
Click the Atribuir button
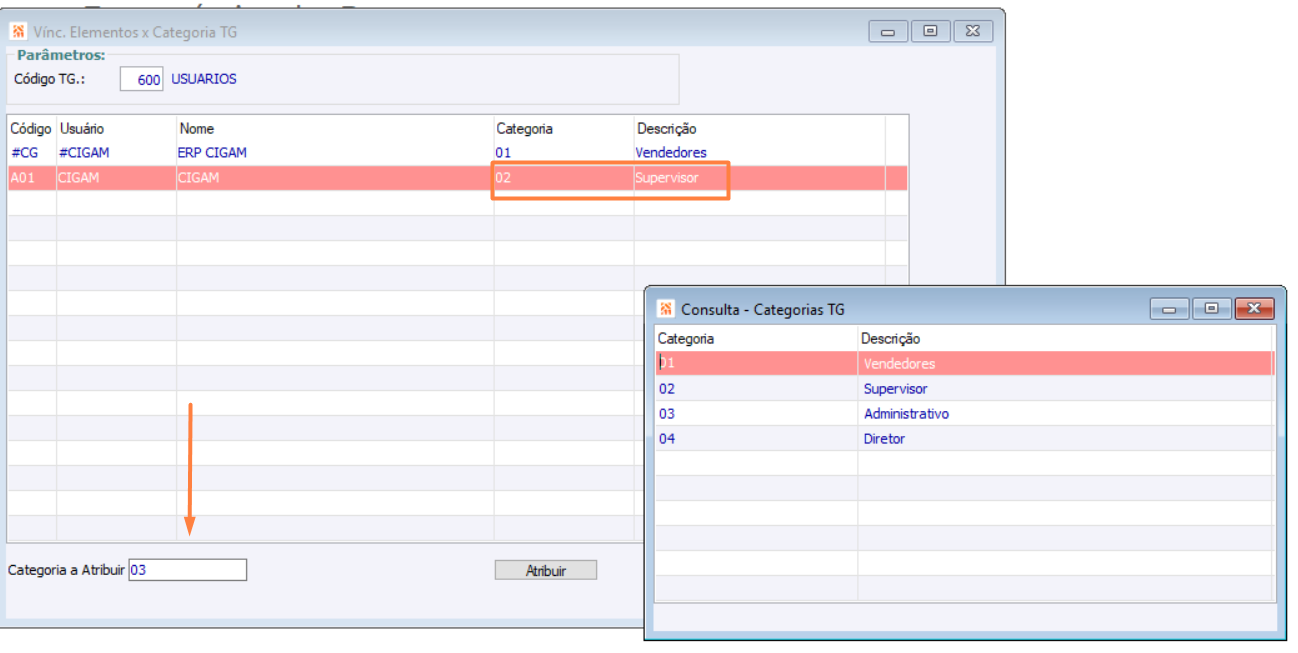[x=546, y=570]
